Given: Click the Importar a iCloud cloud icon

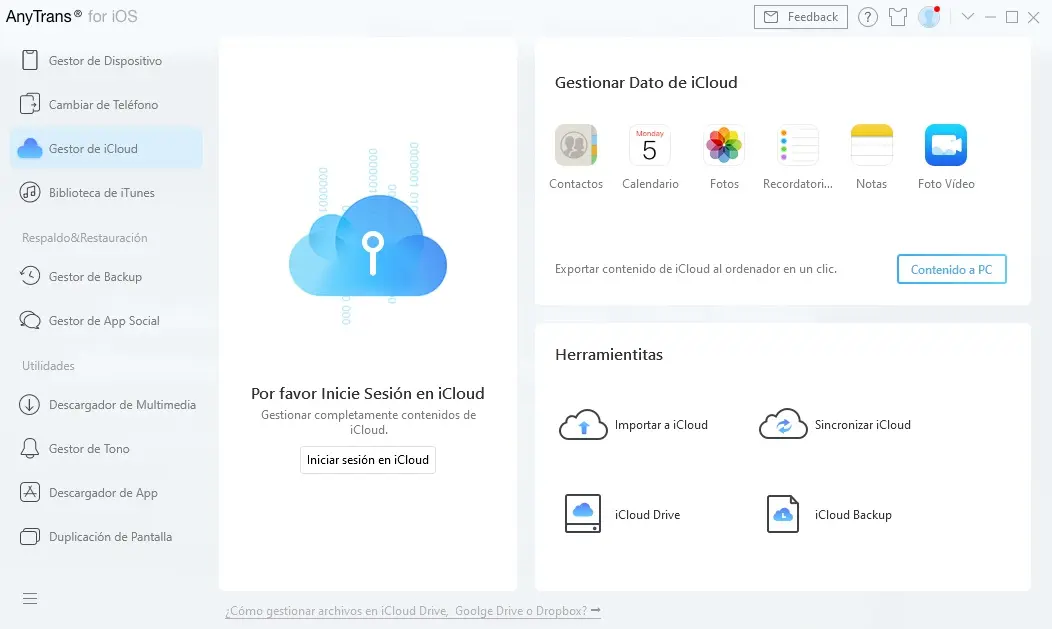Looking at the screenshot, I should 583,424.
